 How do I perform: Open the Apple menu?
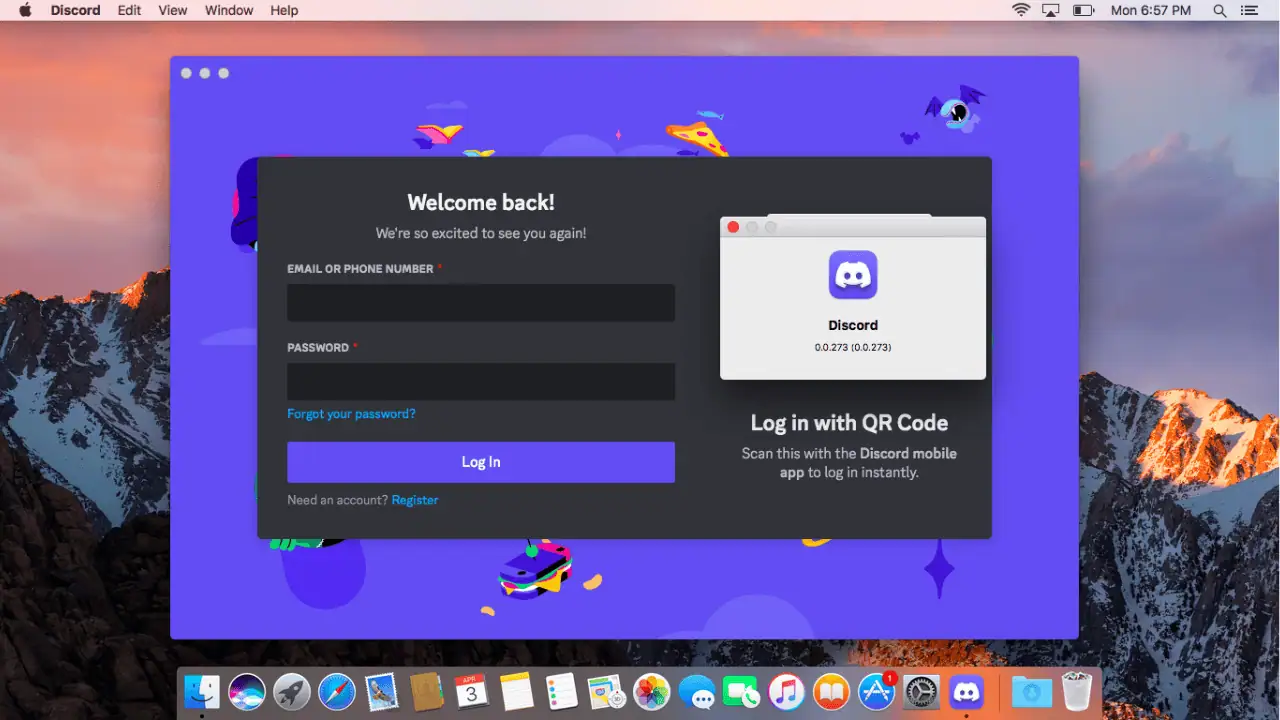25,10
